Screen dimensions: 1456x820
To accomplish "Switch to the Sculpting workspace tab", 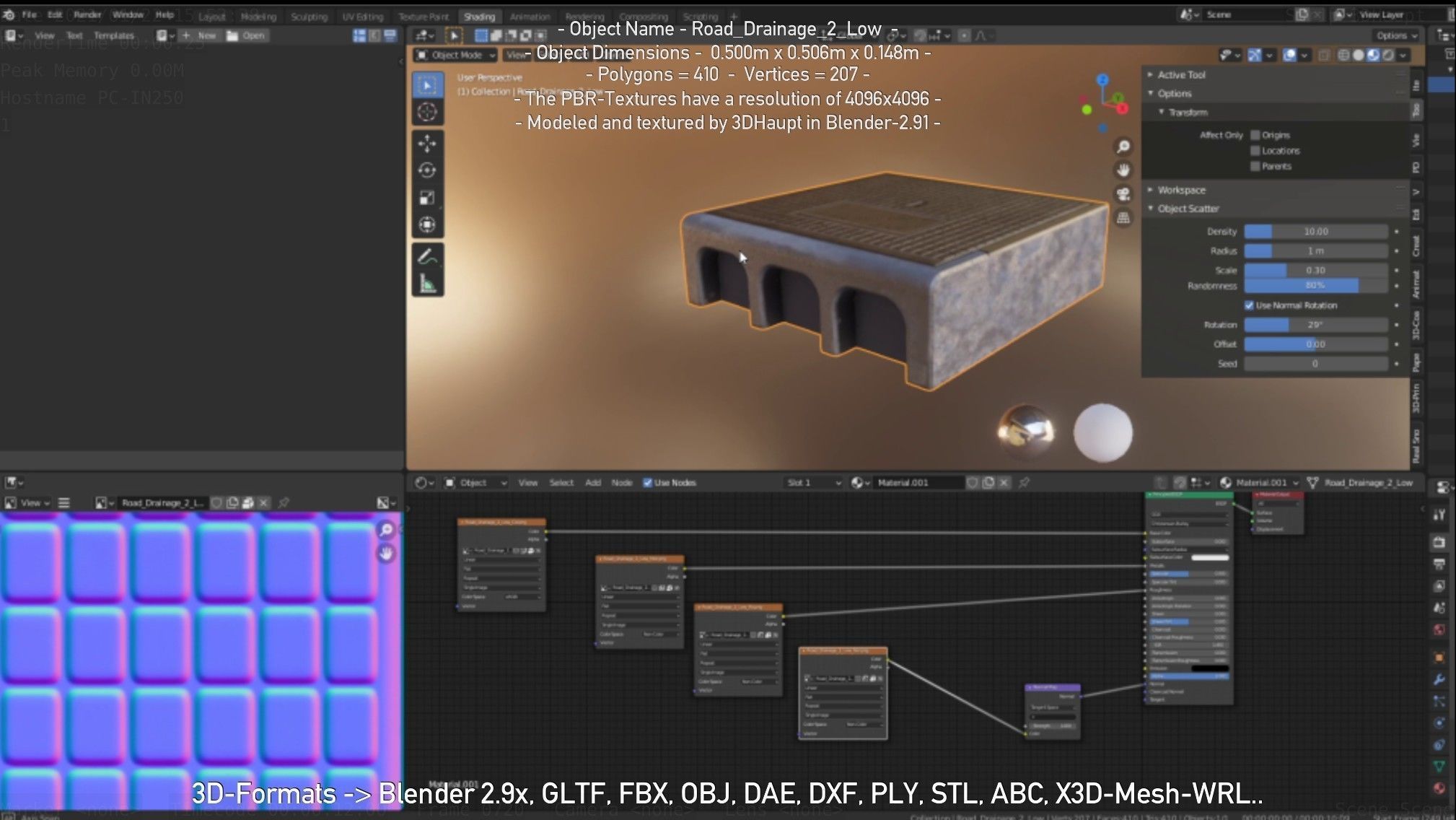I will [309, 17].
